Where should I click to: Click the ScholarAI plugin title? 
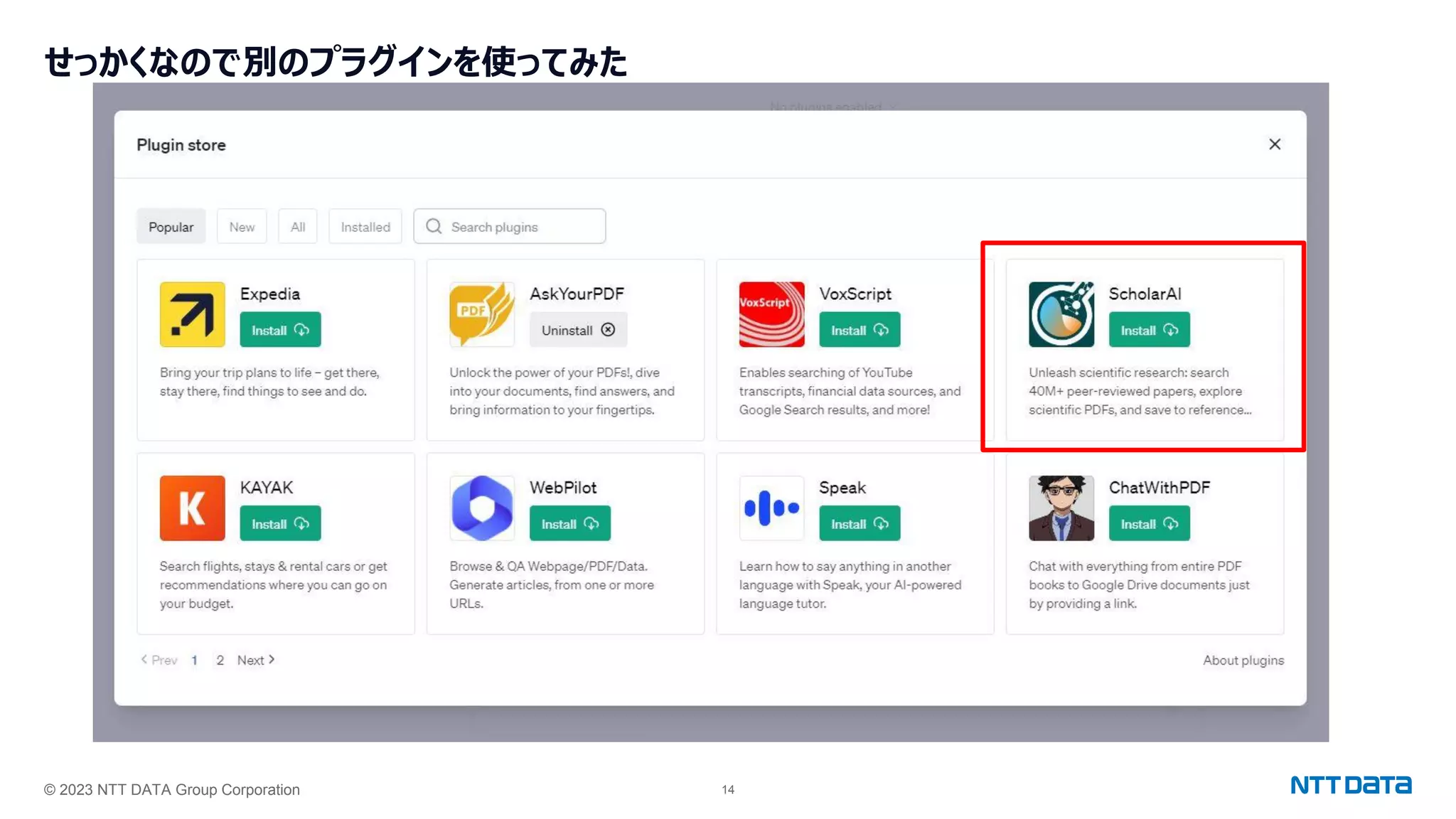(1145, 294)
